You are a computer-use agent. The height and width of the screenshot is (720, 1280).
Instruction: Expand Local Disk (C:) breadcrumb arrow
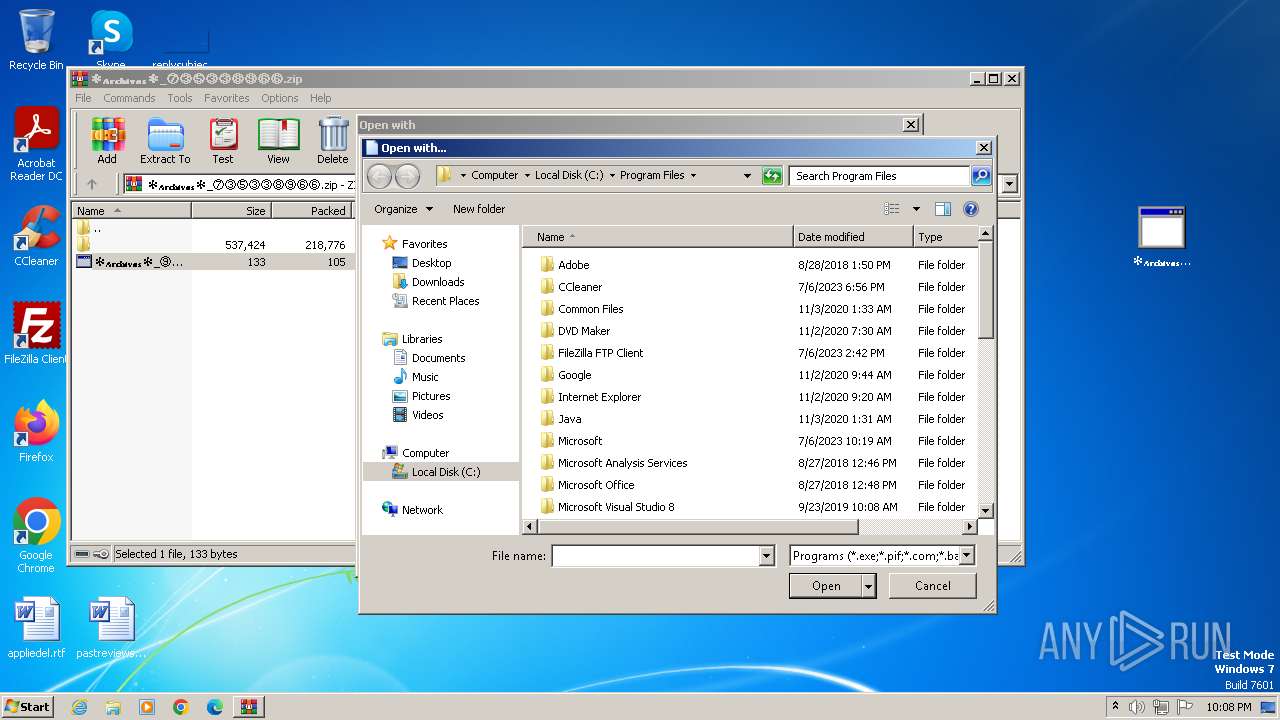tap(612, 175)
